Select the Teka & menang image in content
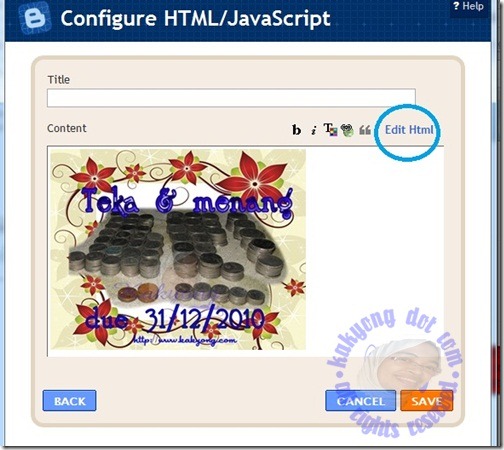The height and width of the screenshot is (450, 504). (x=178, y=250)
